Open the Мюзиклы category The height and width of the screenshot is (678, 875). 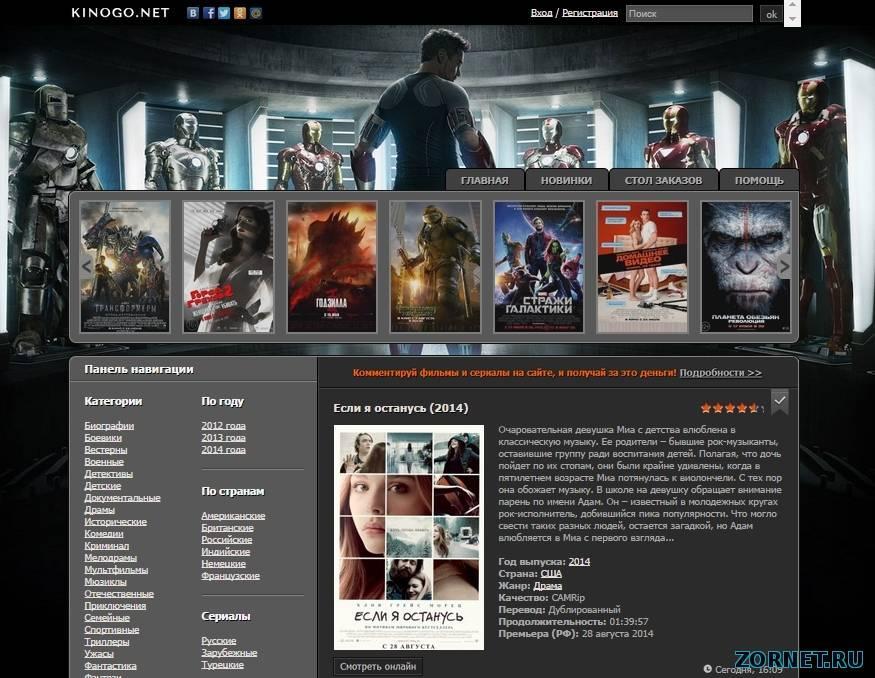coord(105,581)
